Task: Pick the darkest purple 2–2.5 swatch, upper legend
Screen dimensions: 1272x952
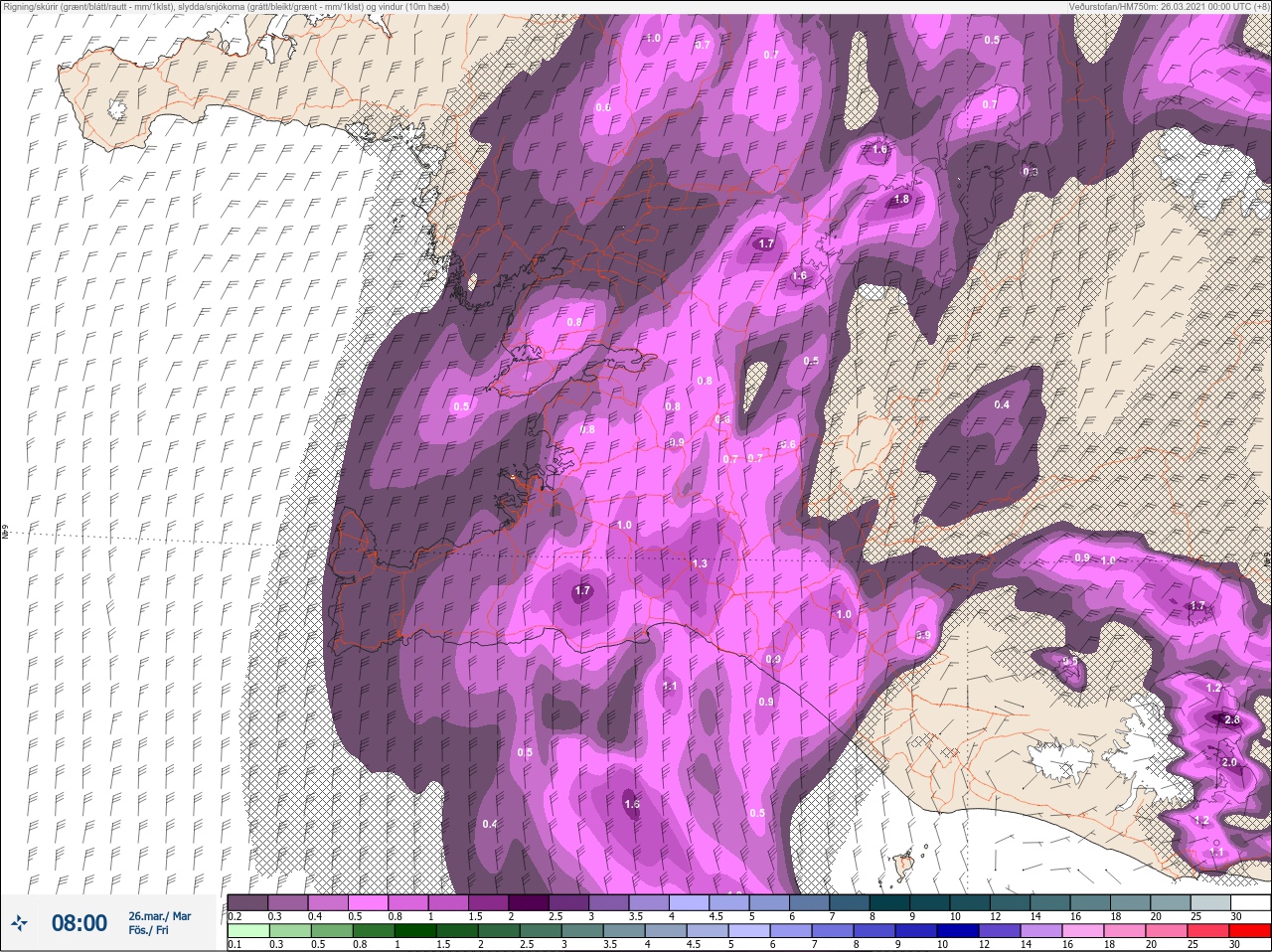Action: coord(530,901)
